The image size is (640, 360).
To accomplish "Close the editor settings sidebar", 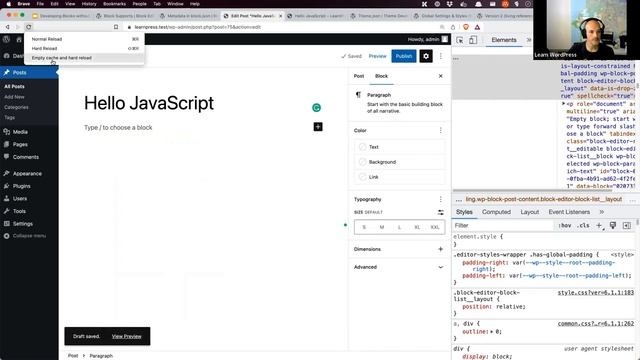I will [440, 76].
